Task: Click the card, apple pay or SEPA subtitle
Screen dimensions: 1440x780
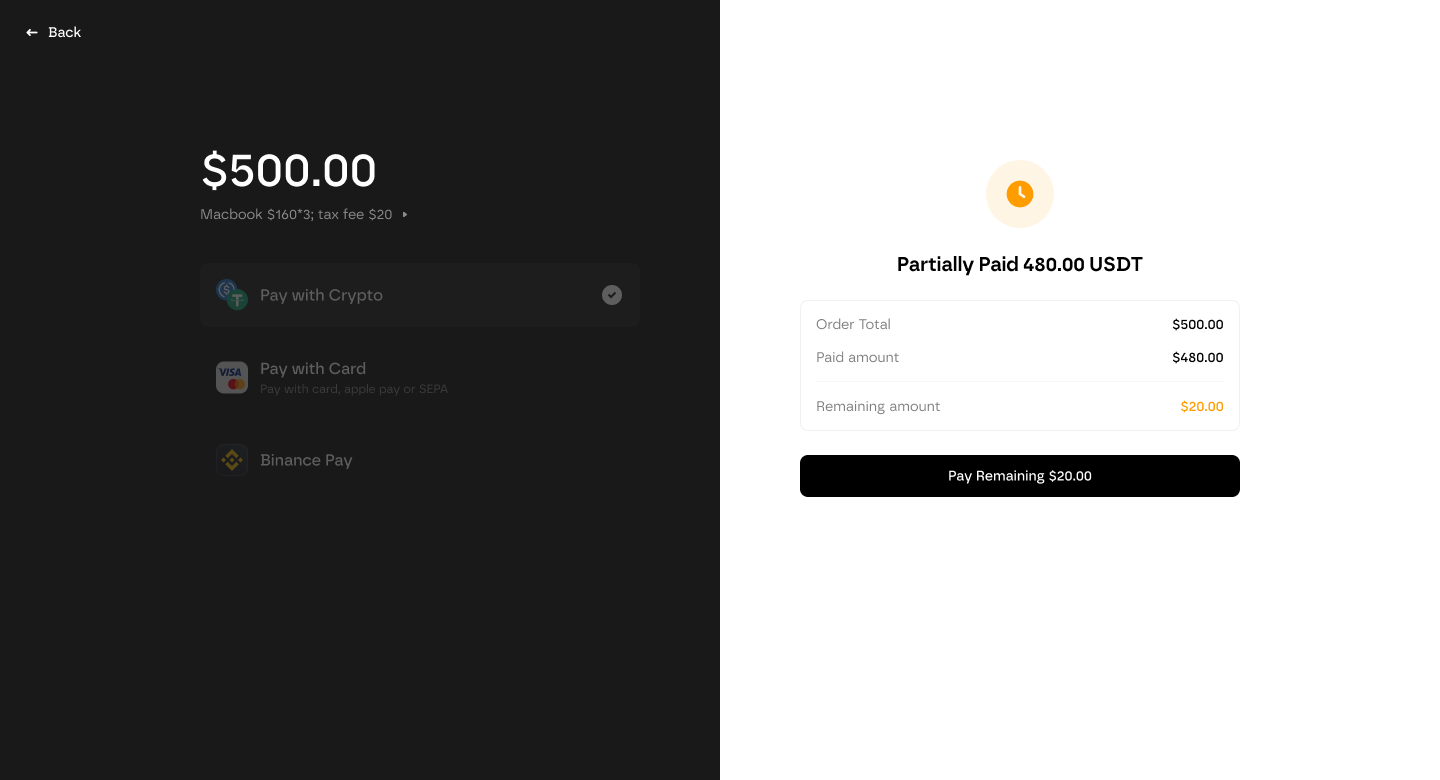Action: 354,389
